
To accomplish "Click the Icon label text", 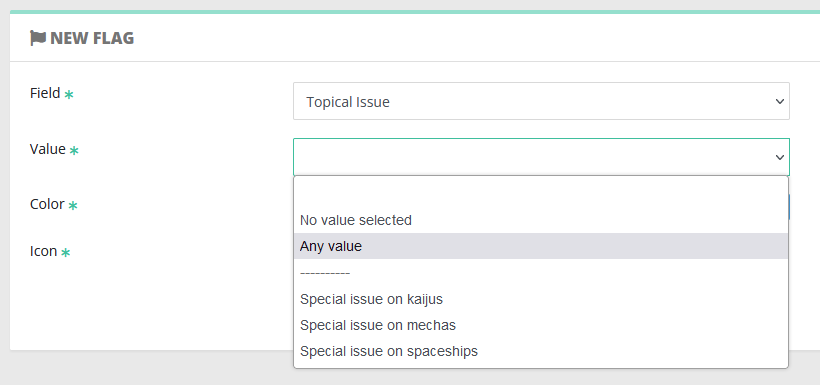I will tap(43, 251).
